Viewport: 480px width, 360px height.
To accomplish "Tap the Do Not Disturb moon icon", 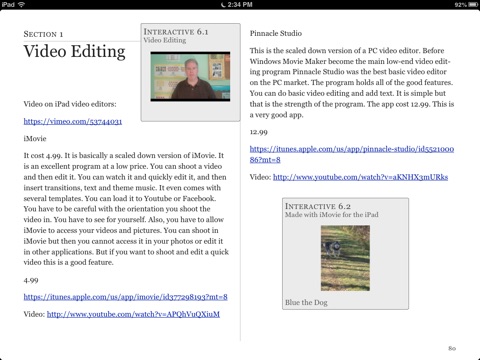I will [x=223, y=4].
